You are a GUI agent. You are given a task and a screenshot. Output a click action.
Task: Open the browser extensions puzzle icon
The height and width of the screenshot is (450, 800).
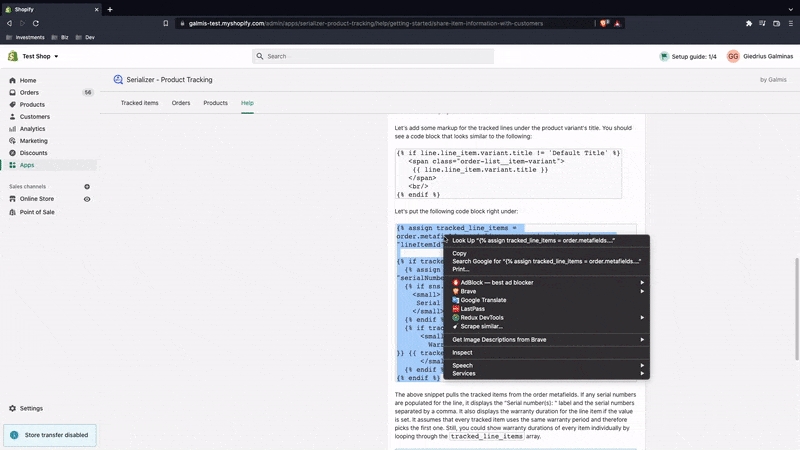(749, 23)
